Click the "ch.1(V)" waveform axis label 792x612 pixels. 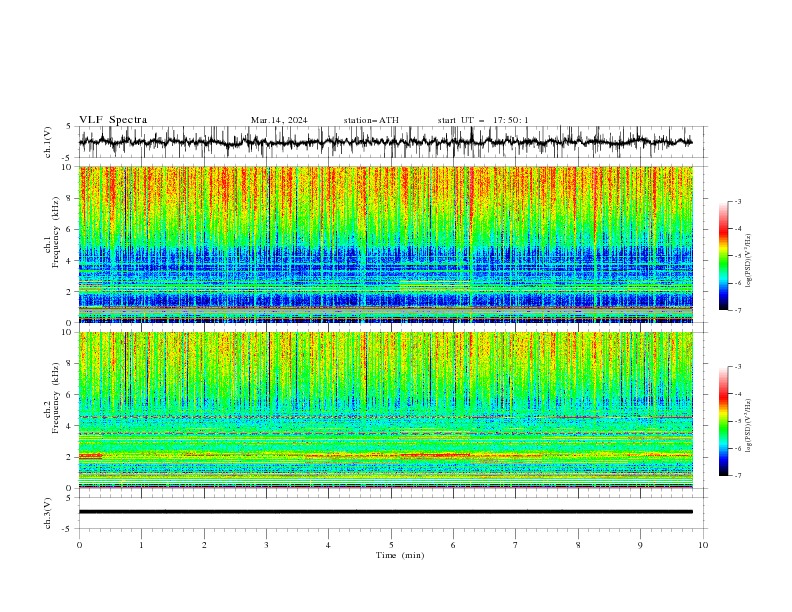(x=48, y=142)
